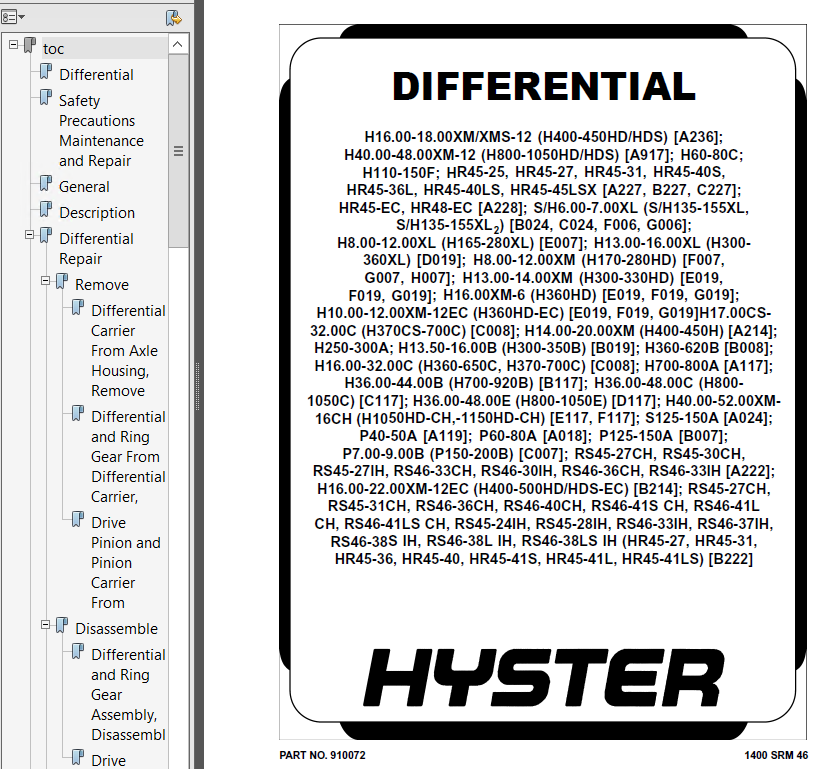Image resolution: width=840 pixels, height=769 pixels.
Task: Click bookmark icon beside Differential Repair
Action: [46, 235]
